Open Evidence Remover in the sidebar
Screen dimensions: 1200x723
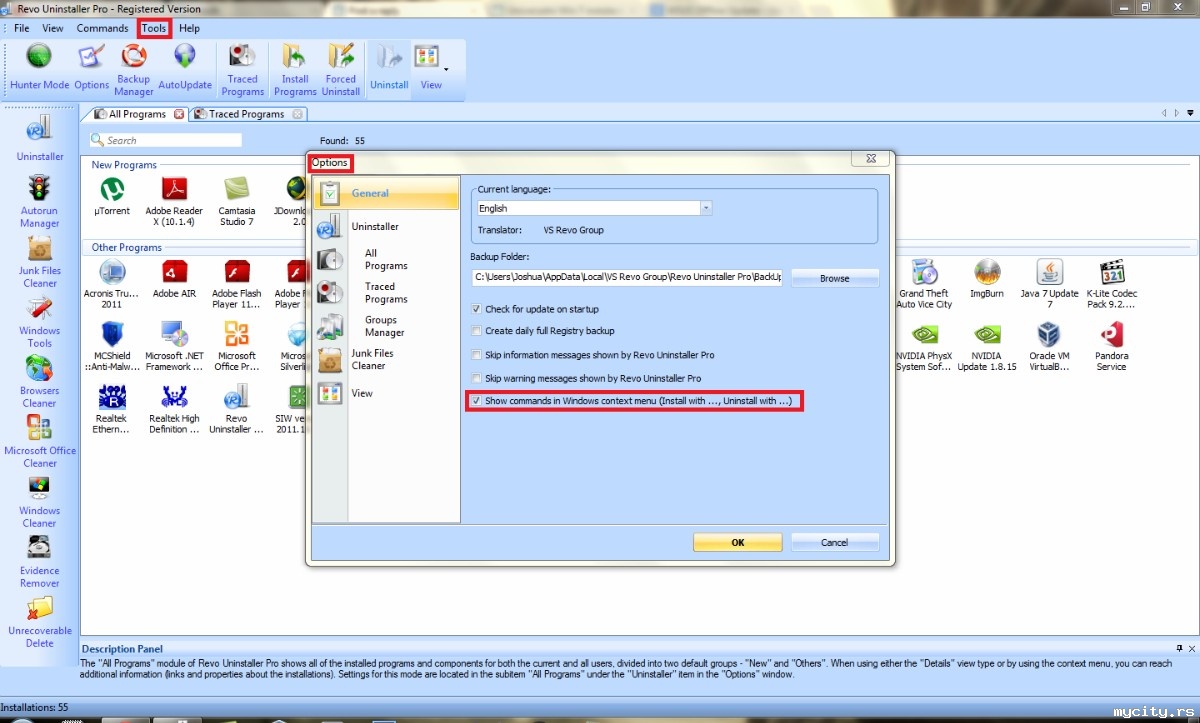pyautogui.click(x=40, y=562)
